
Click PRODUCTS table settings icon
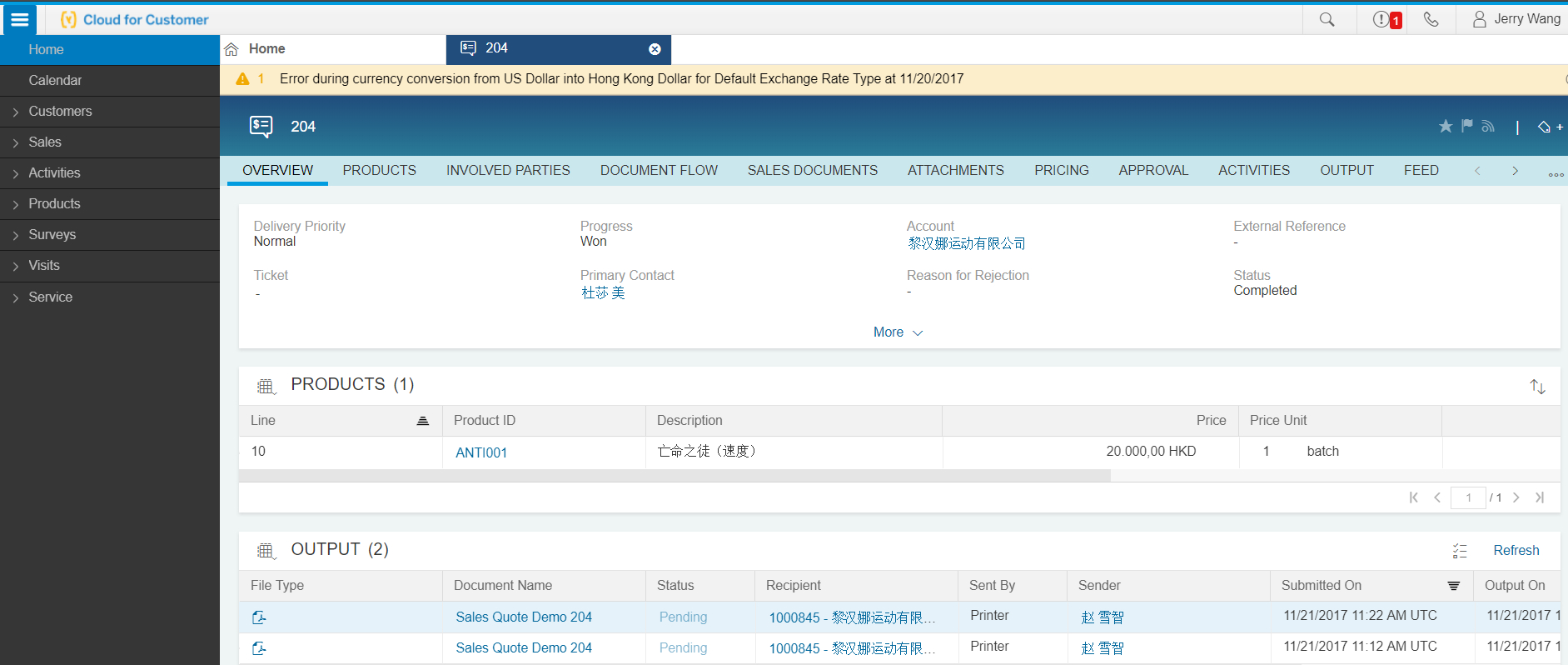point(266,386)
